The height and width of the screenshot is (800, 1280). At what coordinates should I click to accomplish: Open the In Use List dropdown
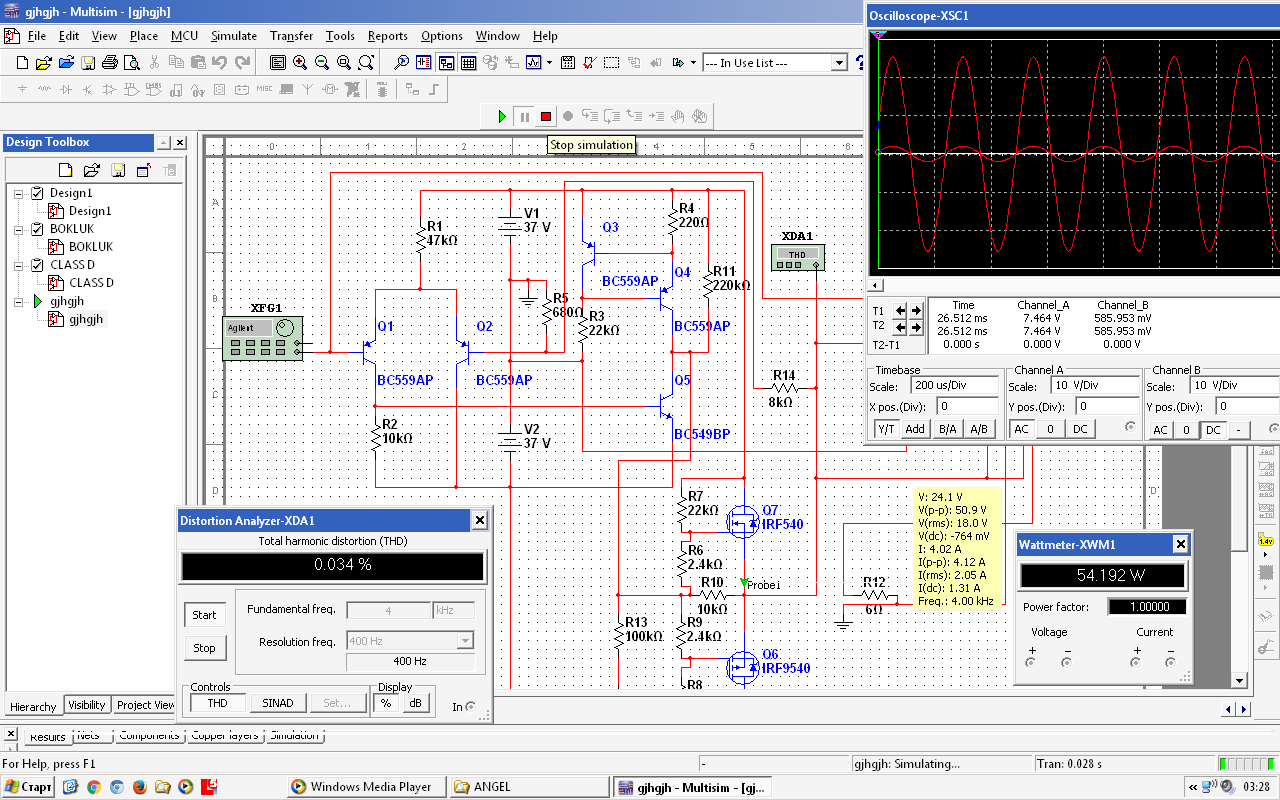click(x=840, y=63)
